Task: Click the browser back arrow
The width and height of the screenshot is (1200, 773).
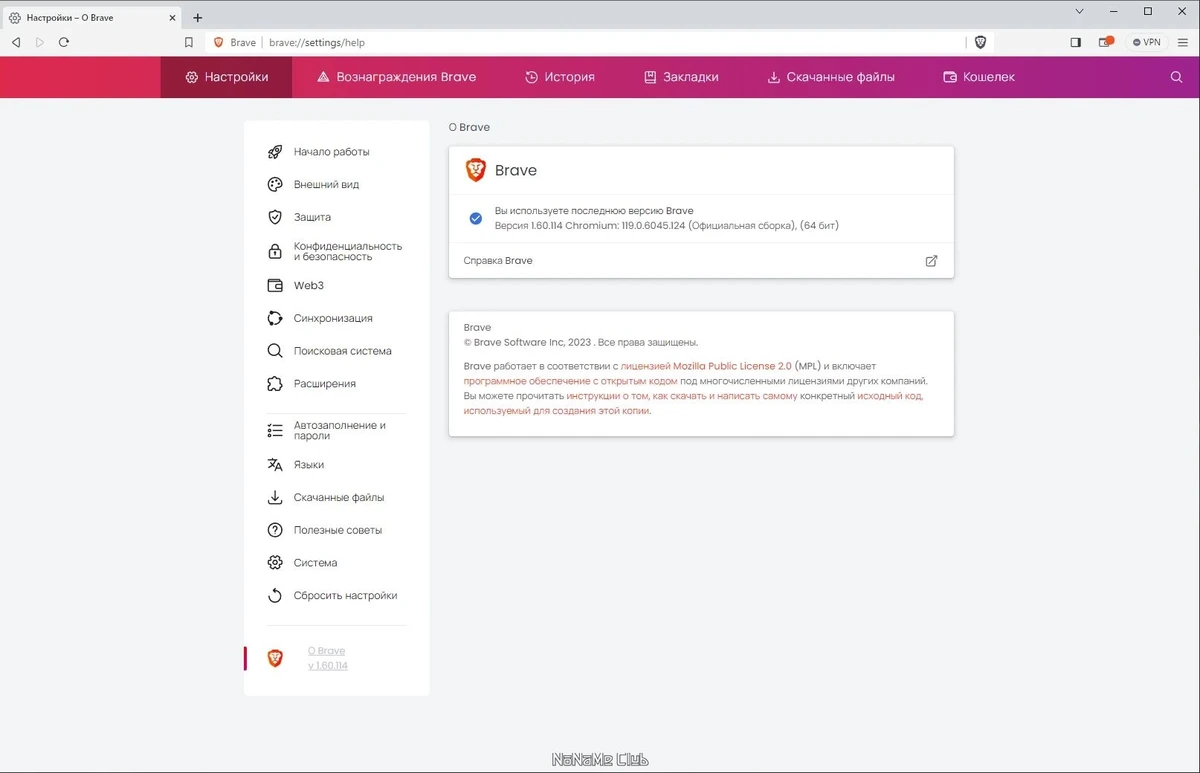Action: coord(16,42)
